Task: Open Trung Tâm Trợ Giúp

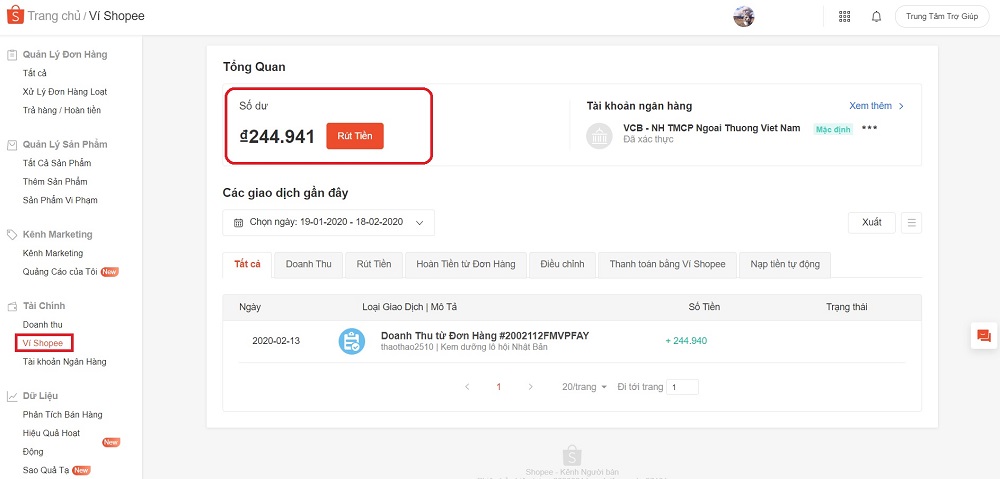Action: [942, 17]
